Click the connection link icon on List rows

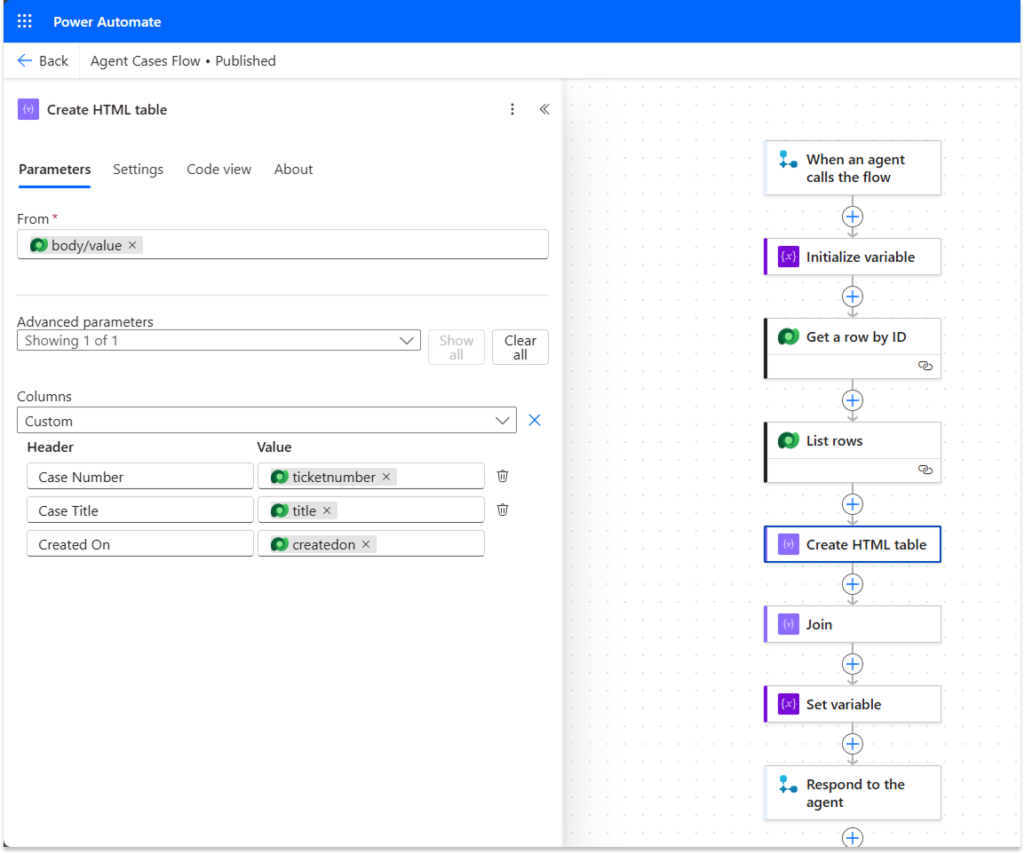925,469
